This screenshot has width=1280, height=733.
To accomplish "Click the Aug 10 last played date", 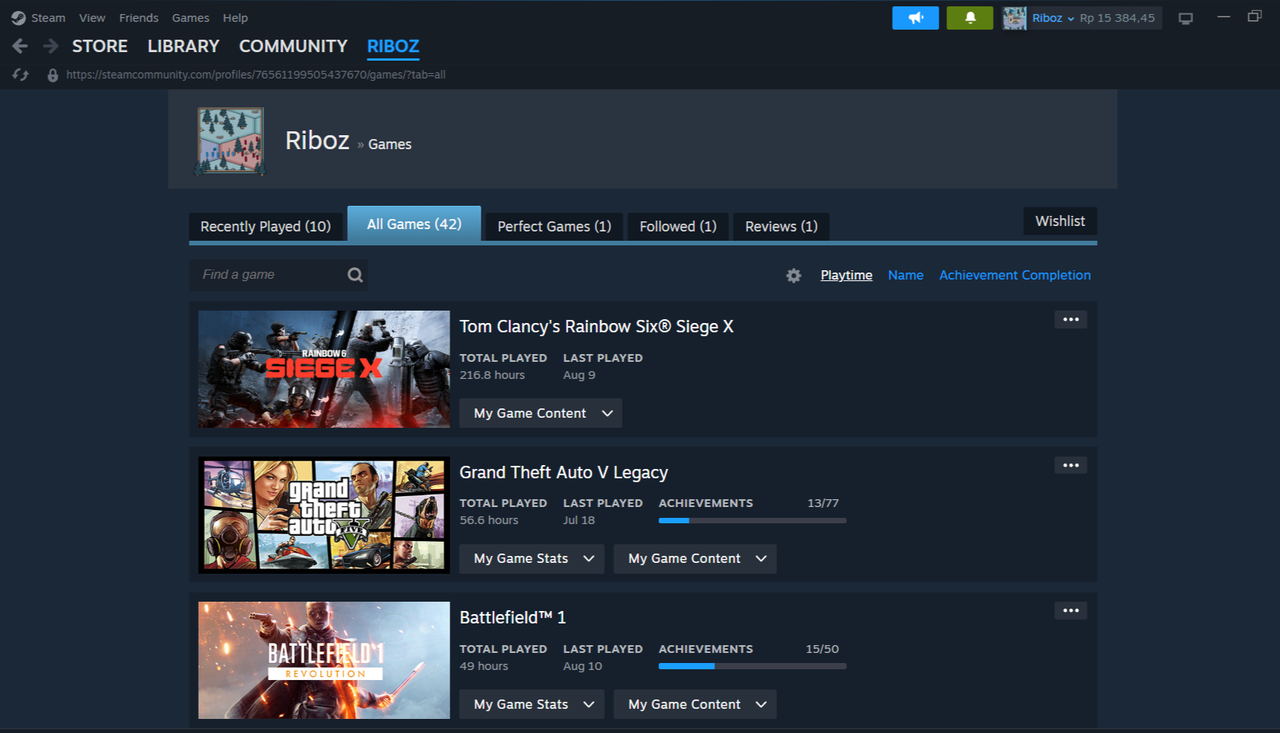I will point(583,666).
